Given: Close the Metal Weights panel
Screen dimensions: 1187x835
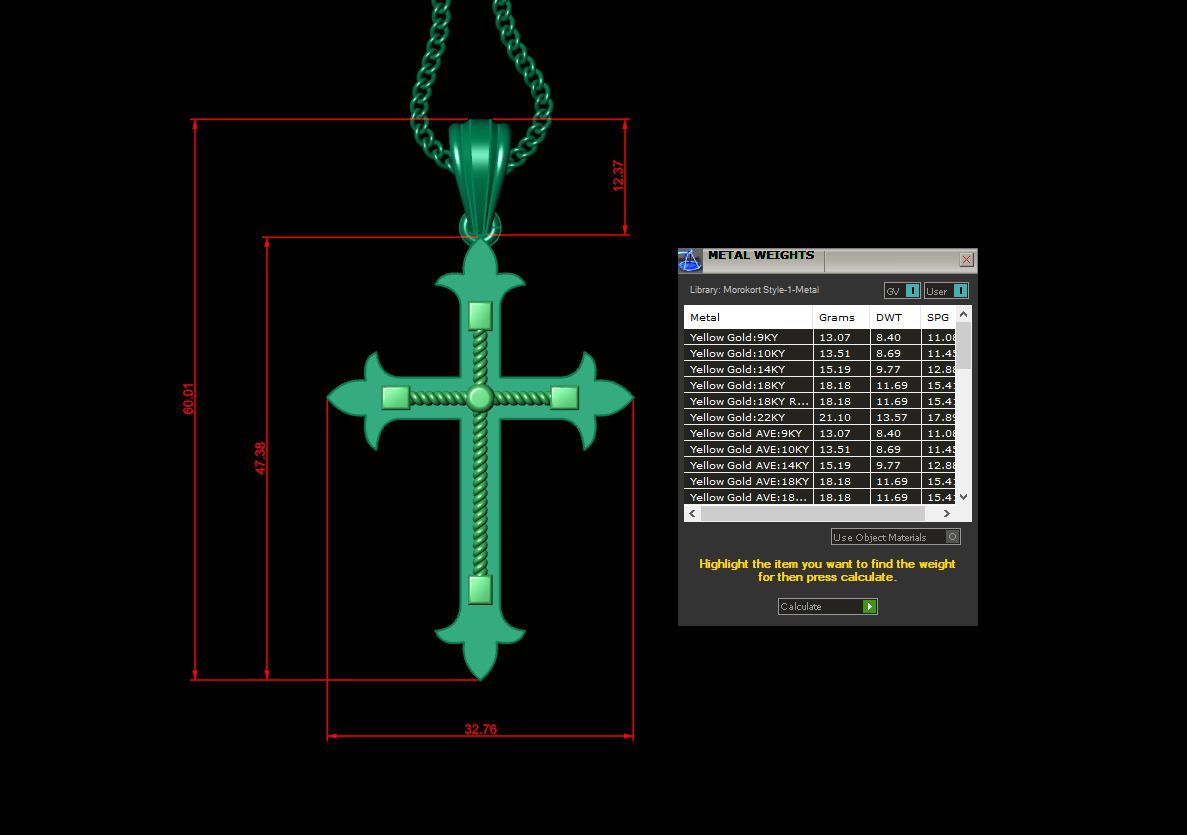Looking at the screenshot, I should (x=966, y=260).
